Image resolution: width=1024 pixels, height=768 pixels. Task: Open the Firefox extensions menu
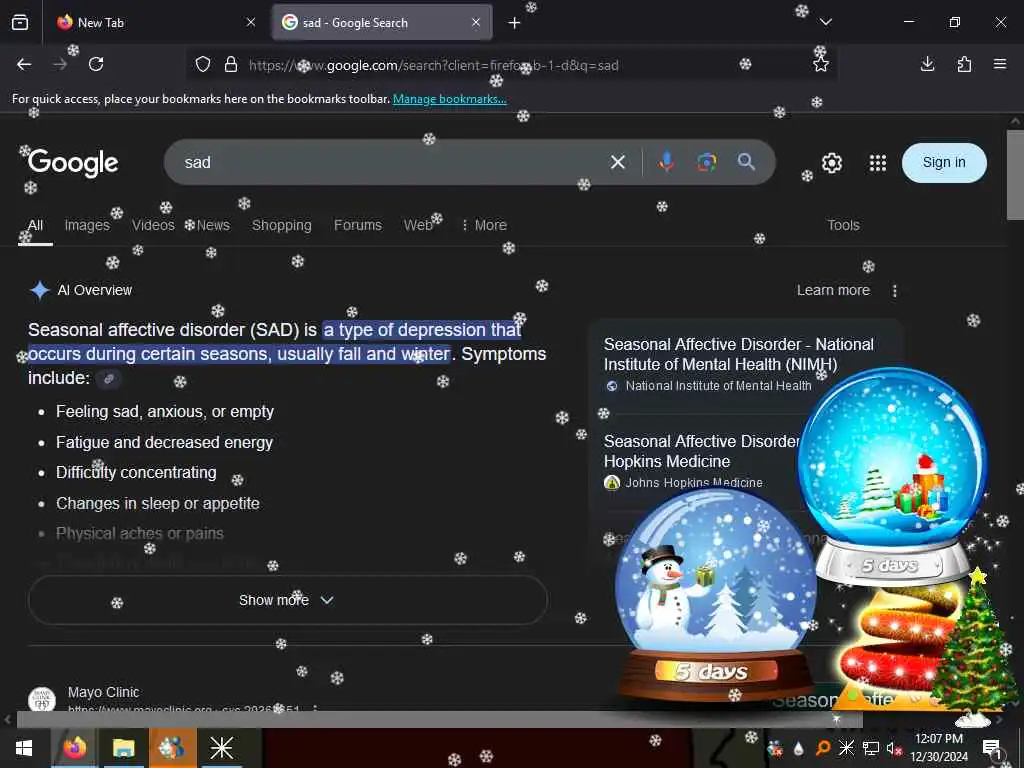(964, 64)
